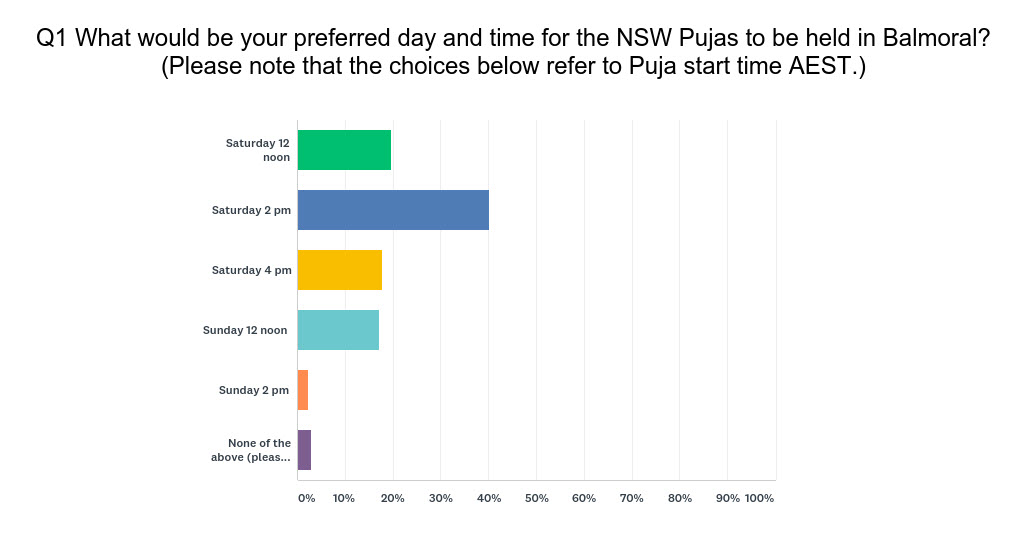Click the purple None of the above bar

[x=304, y=450]
